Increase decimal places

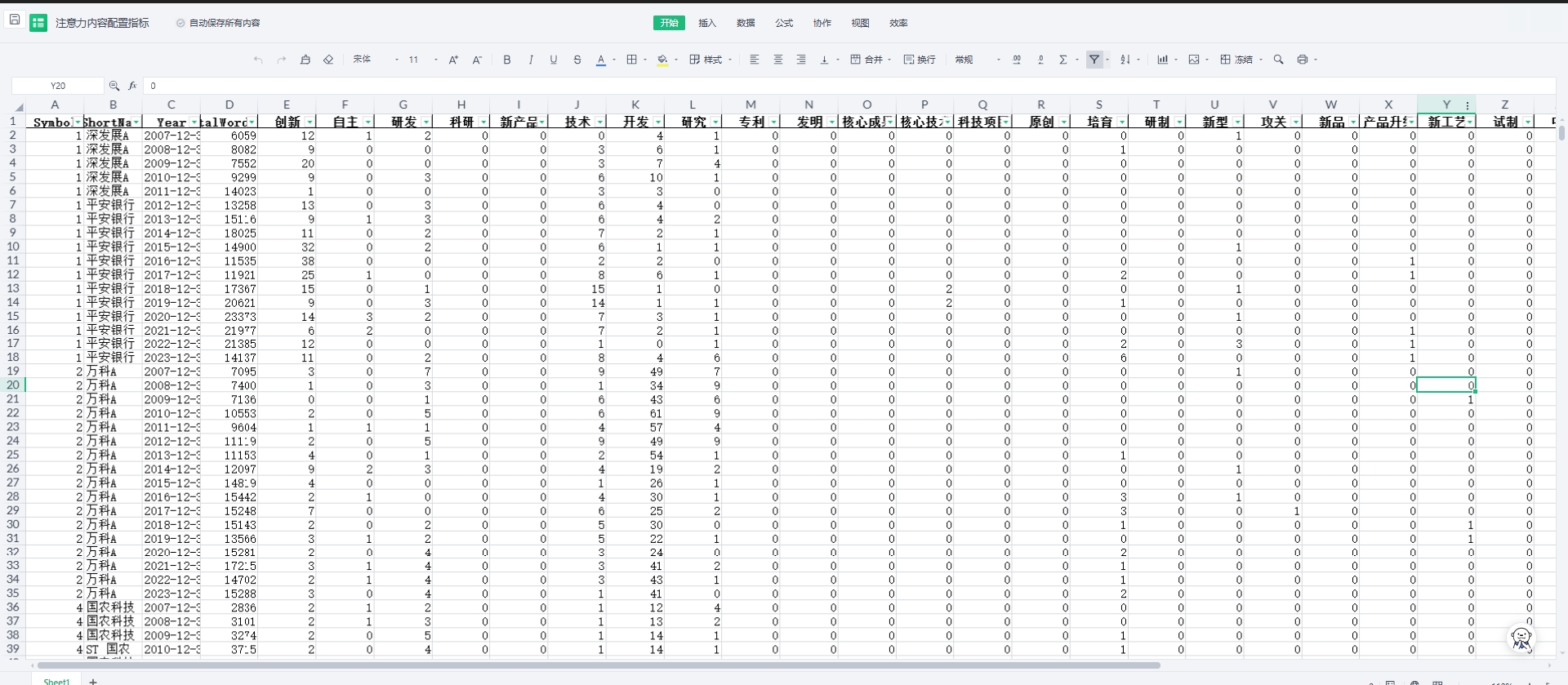click(x=1017, y=60)
